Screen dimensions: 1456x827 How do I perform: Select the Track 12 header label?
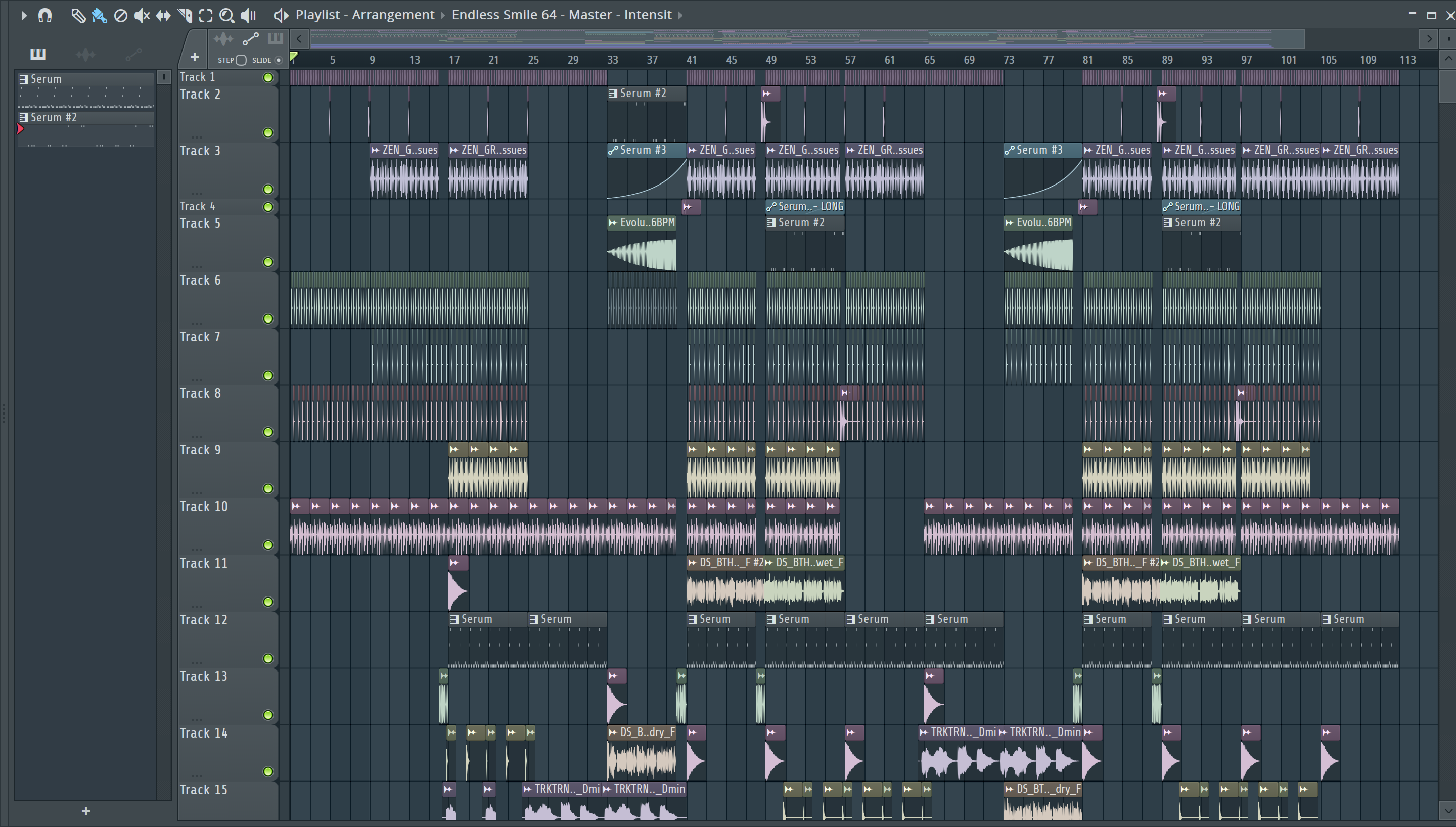pyautogui.click(x=203, y=620)
